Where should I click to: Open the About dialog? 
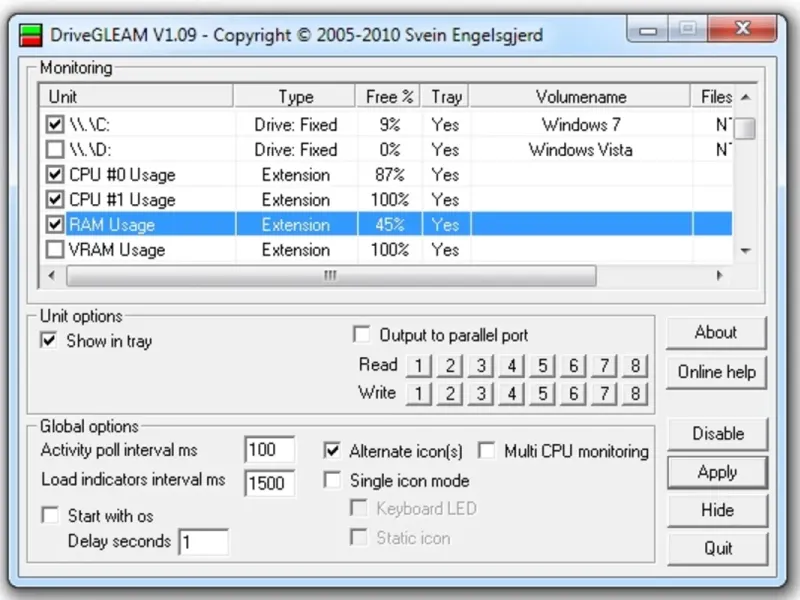pos(716,333)
